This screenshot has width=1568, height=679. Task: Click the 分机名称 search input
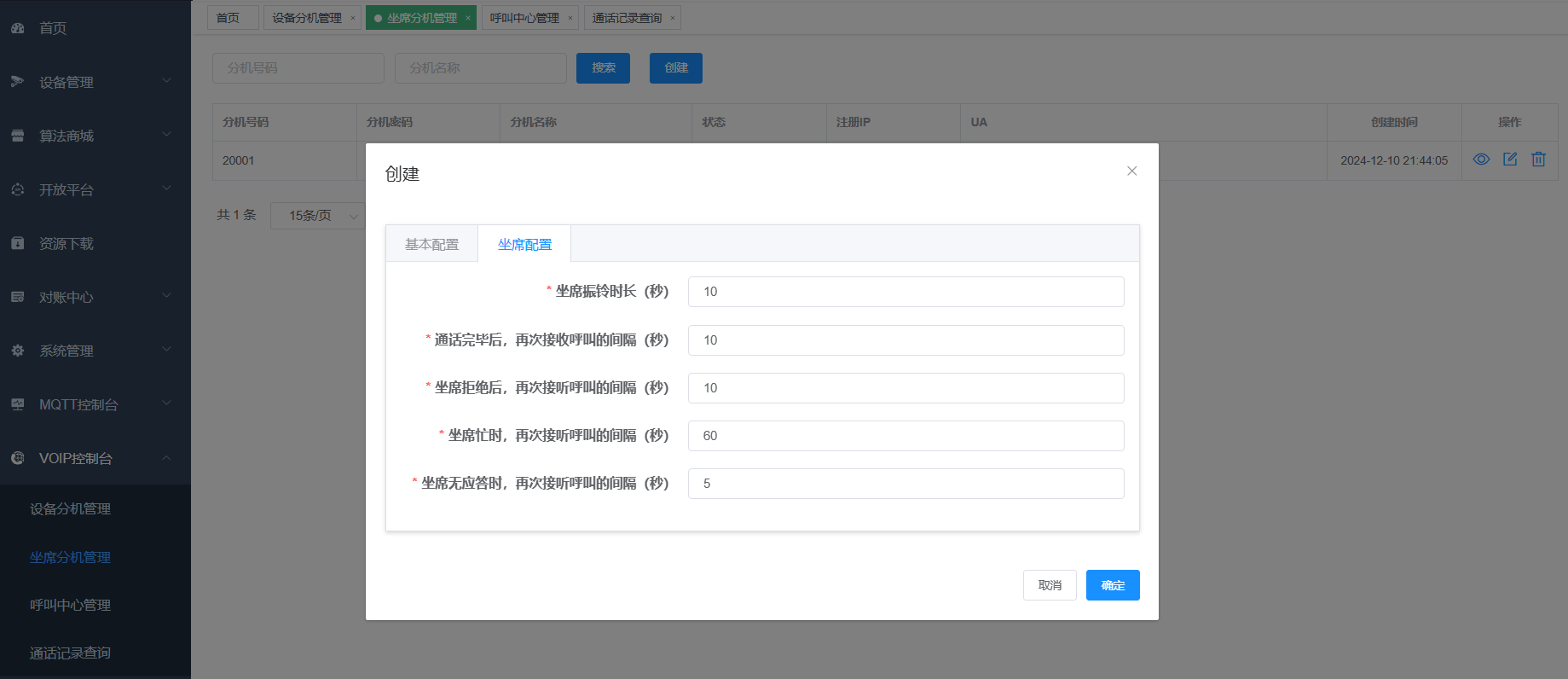pyautogui.click(x=481, y=68)
